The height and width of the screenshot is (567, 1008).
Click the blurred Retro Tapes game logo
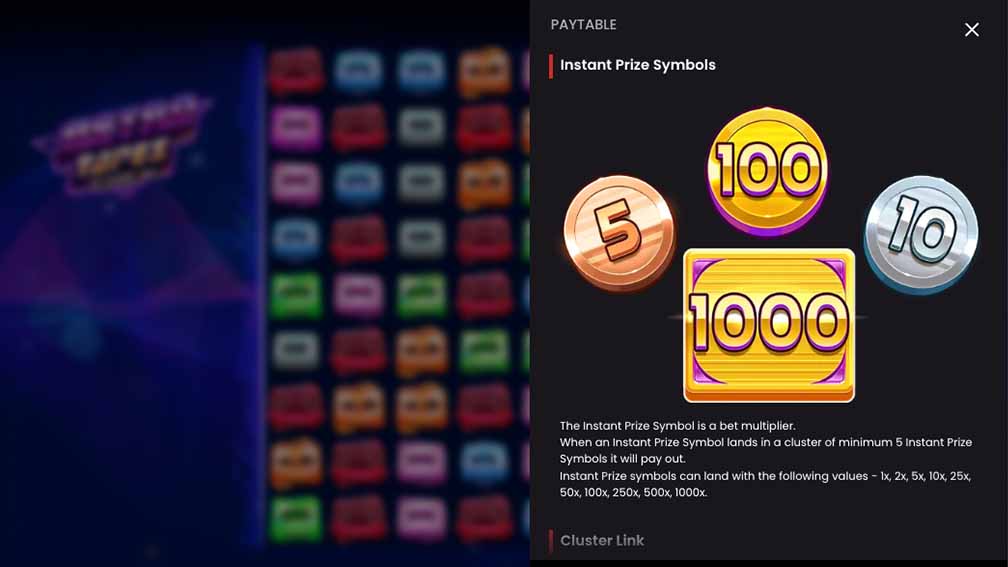tap(122, 145)
